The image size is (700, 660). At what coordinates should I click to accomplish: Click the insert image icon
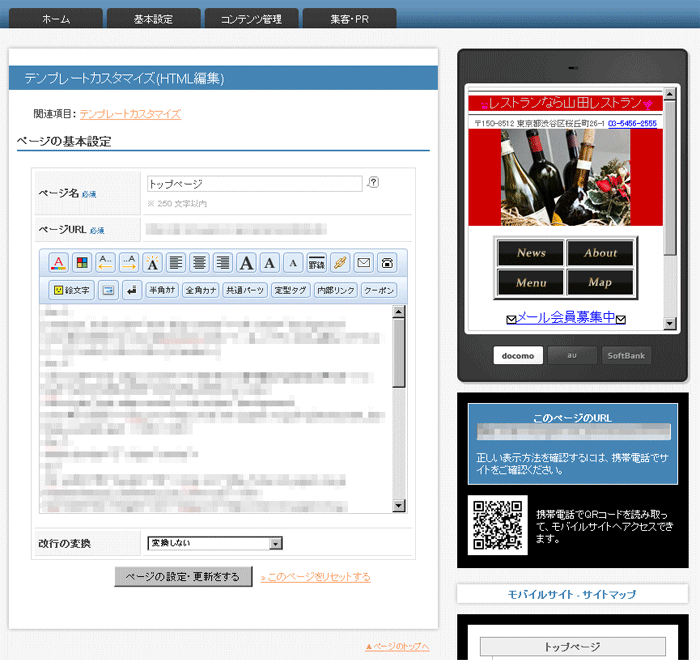(108, 290)
